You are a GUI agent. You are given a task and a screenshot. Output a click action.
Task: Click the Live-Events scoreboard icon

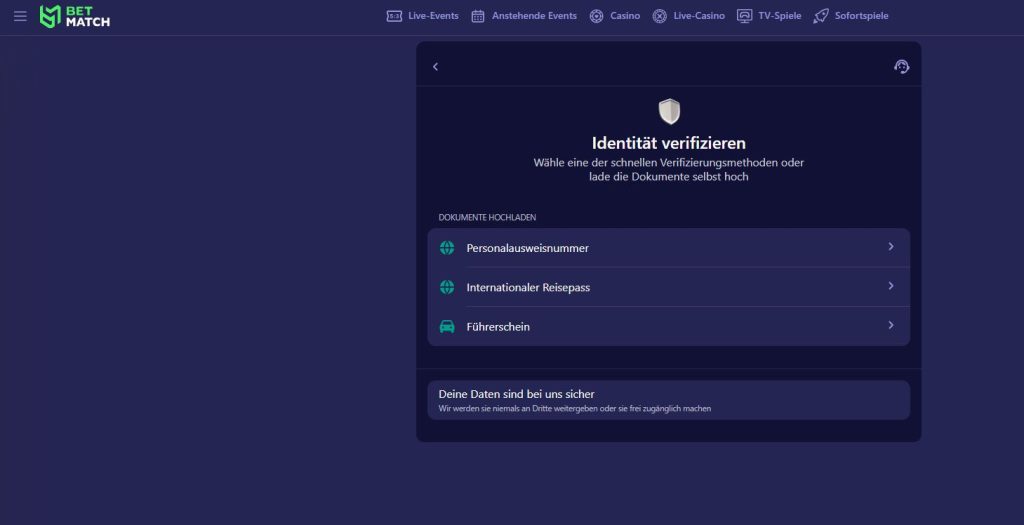click(x=394, y=16)
